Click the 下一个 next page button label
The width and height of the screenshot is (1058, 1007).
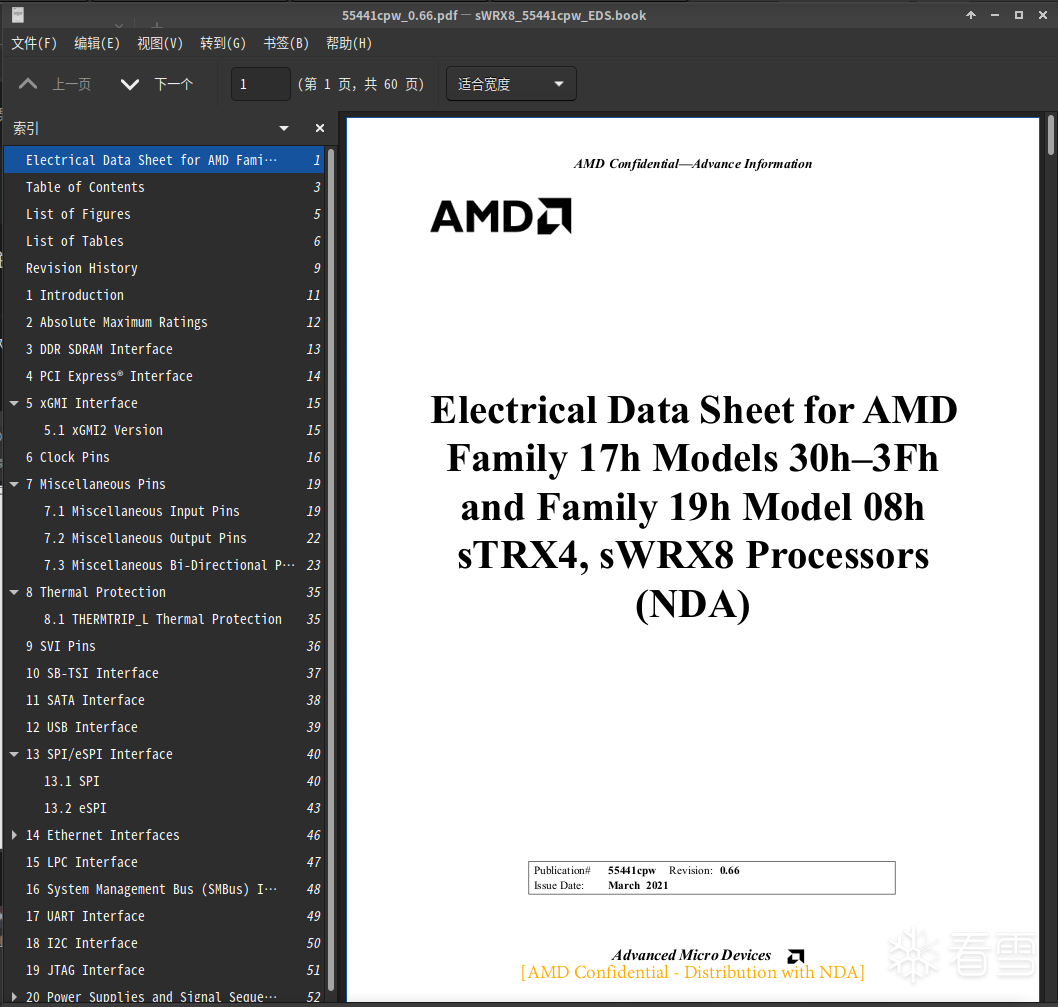point(173,84)
